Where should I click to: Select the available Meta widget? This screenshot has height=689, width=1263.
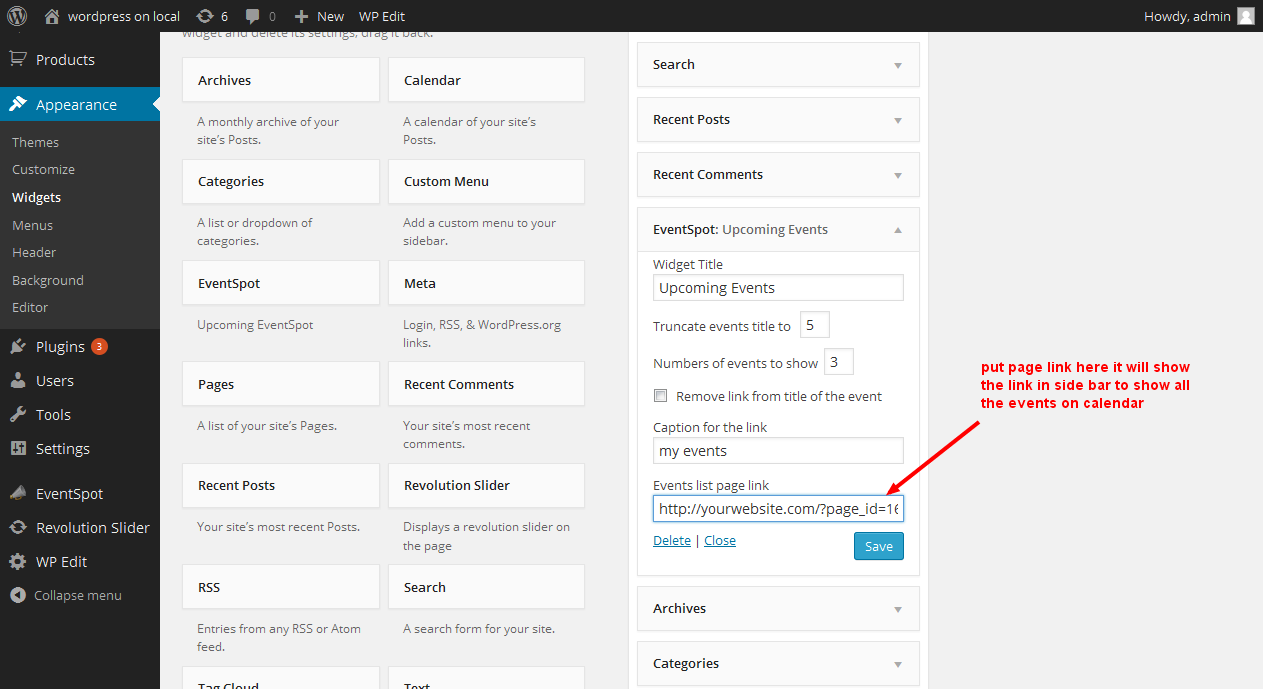pyautogui.click(x=486, y=283)
